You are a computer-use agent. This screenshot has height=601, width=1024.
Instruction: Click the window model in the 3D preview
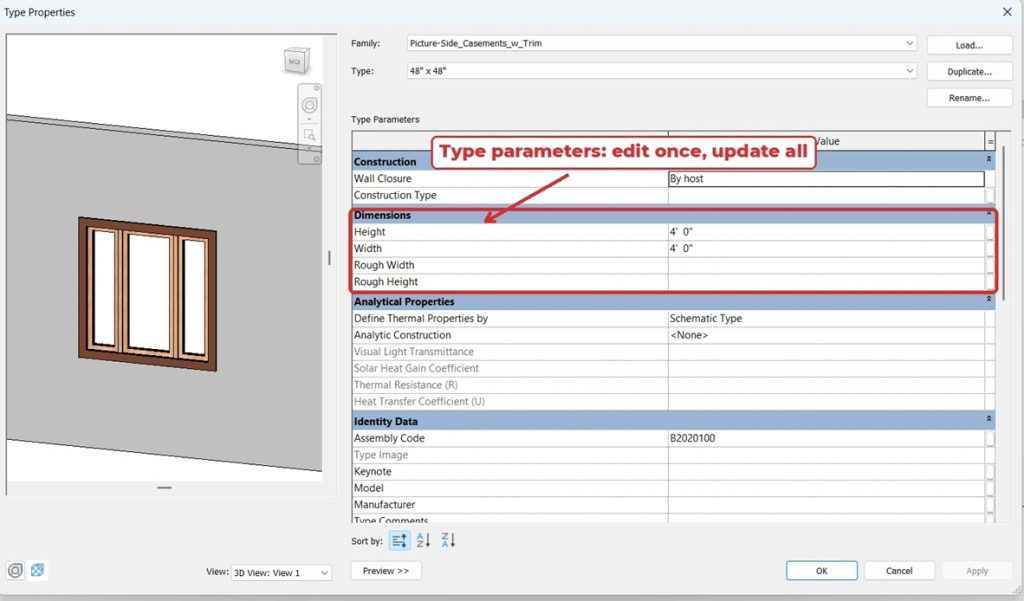point(148,294)
